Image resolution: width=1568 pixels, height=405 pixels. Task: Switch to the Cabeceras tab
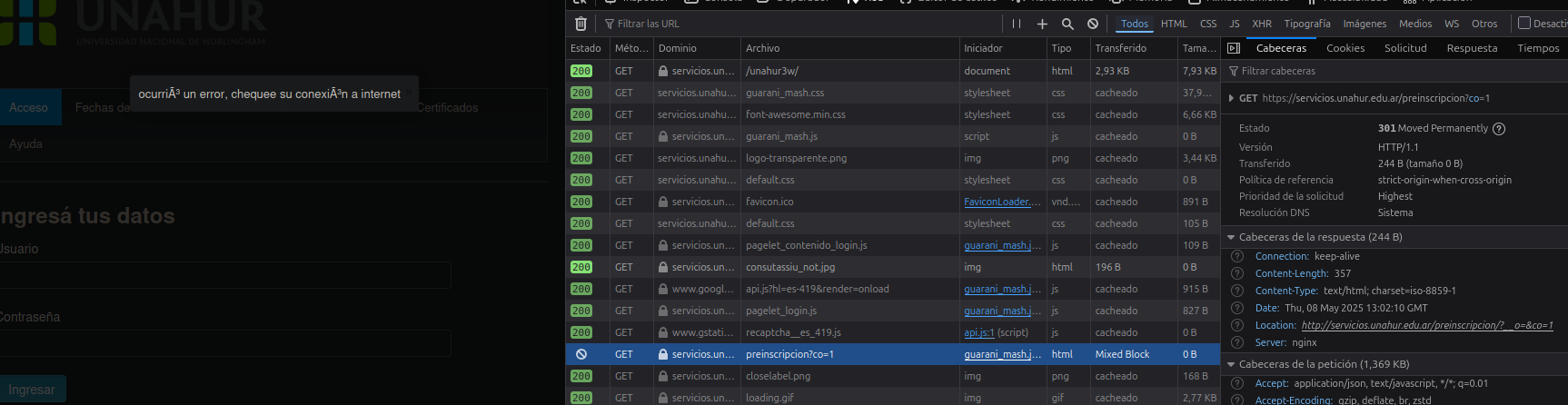tap(1281, 48)
